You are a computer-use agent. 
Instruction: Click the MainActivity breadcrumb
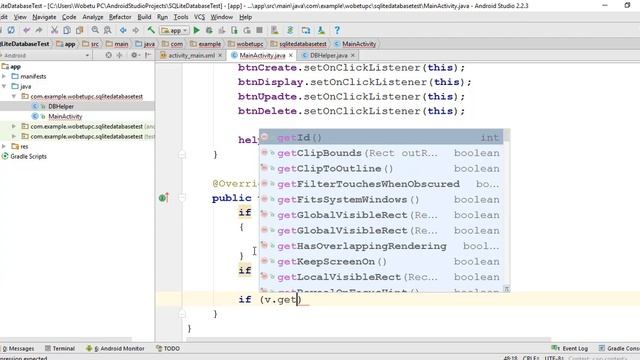click(x=359, y=44)
